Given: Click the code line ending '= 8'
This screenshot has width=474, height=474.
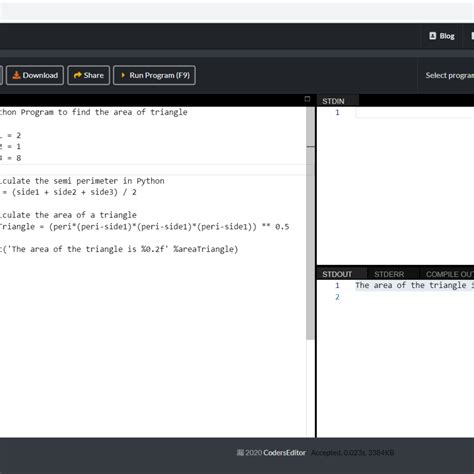Looking at the screenshot, I should coord(10,158).
